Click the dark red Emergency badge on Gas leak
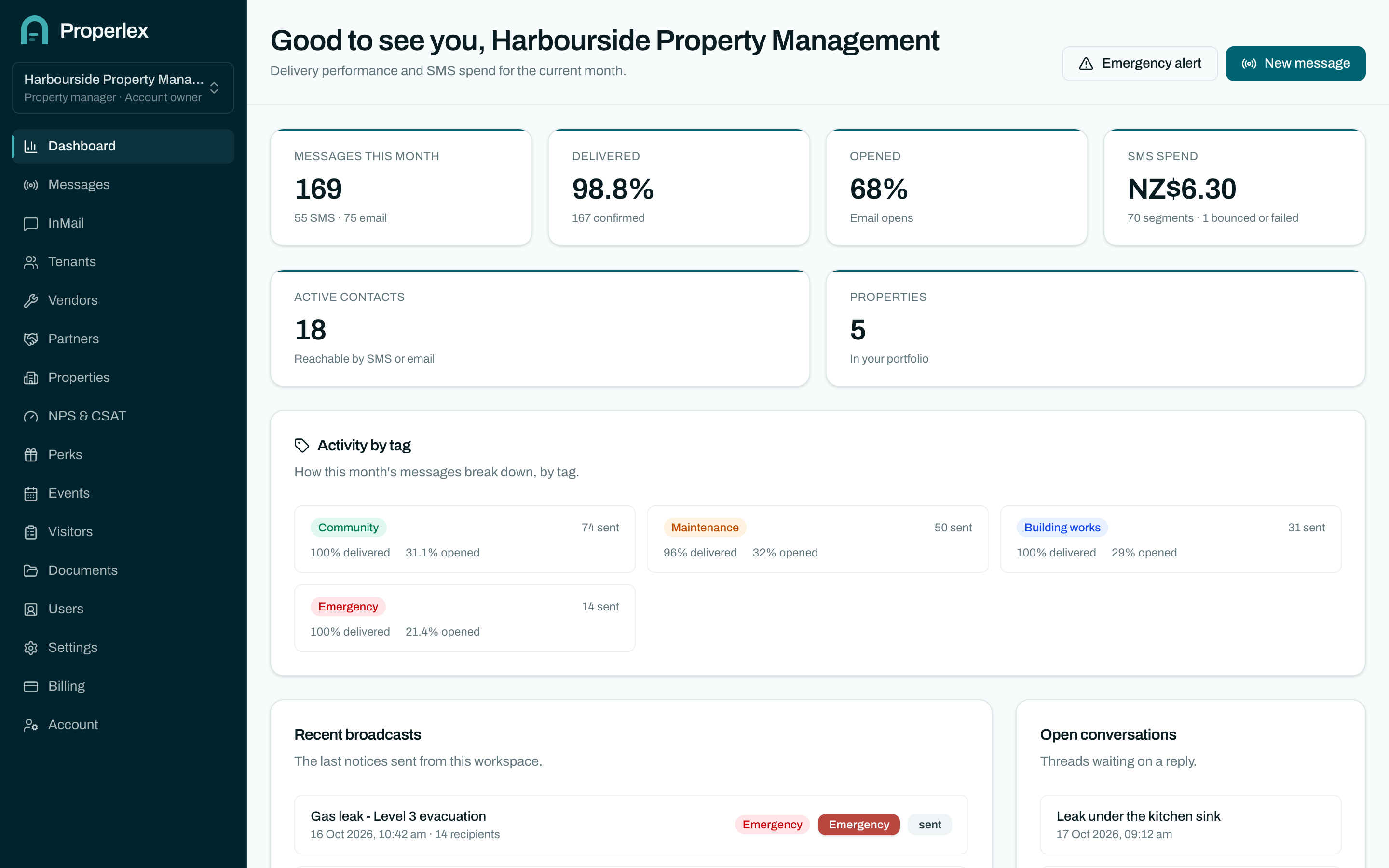The height and width of the screenshot is (868, 1389). (x=858, y=825)
